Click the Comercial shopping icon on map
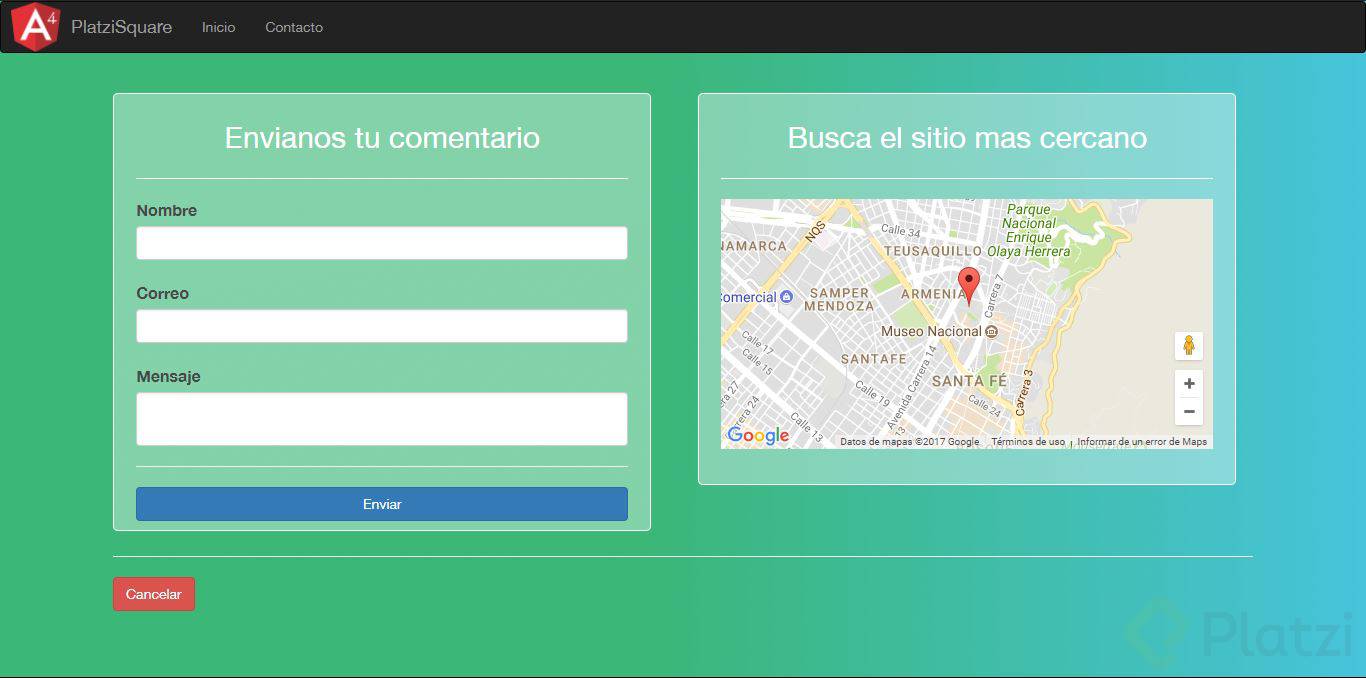Image resolution: width=1366 pixels, height=678 pixels. [x=786, y=297]
